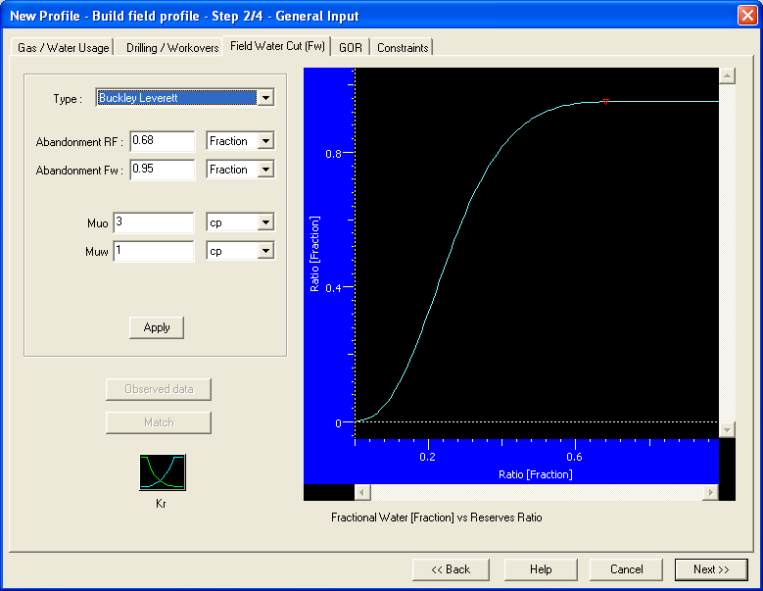
Task: Select the GOR tab
Action: pyautogui.click(x=350, y=48)
